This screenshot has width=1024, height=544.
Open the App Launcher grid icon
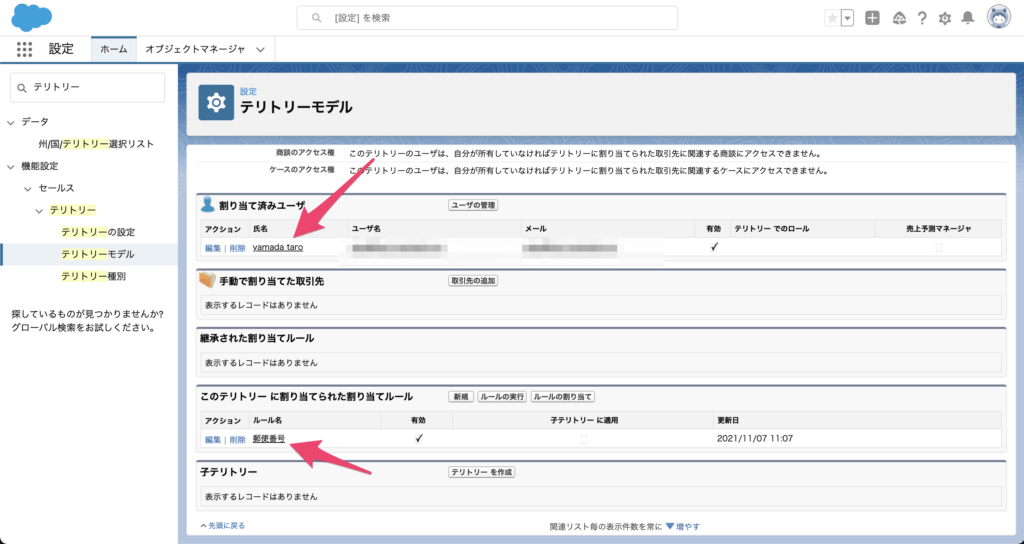[x=25, y=49]
